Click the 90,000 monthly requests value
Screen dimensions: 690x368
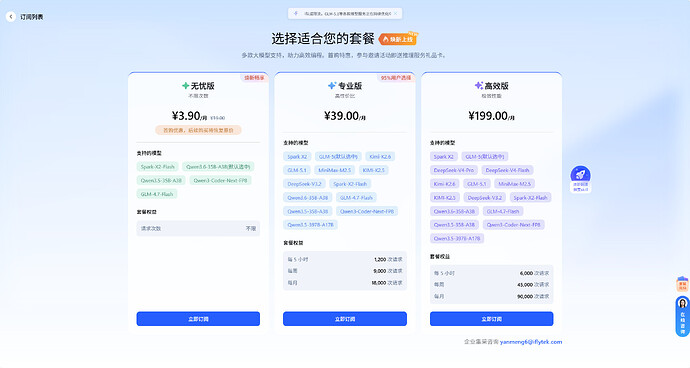(x=525, y=296)
